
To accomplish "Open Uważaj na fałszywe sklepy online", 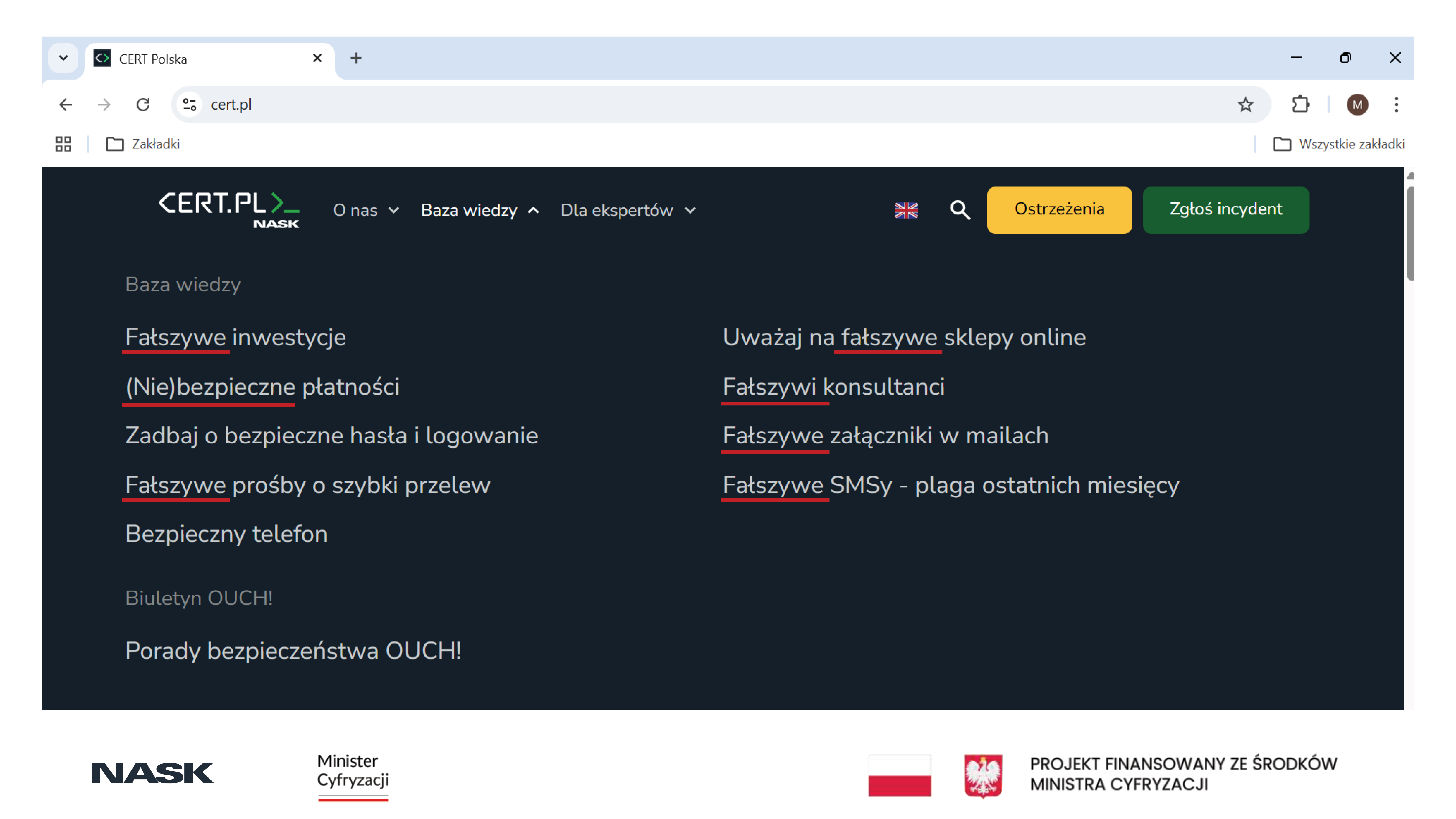I will coord(904,338).
